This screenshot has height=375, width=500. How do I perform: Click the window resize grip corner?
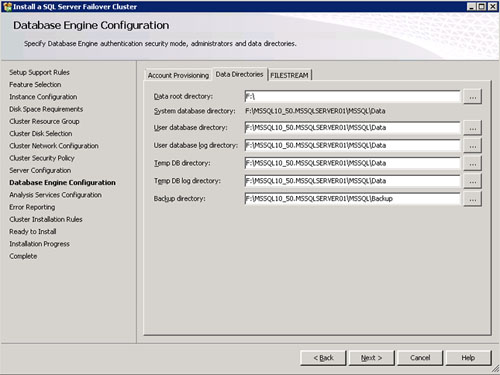(495, 369)
